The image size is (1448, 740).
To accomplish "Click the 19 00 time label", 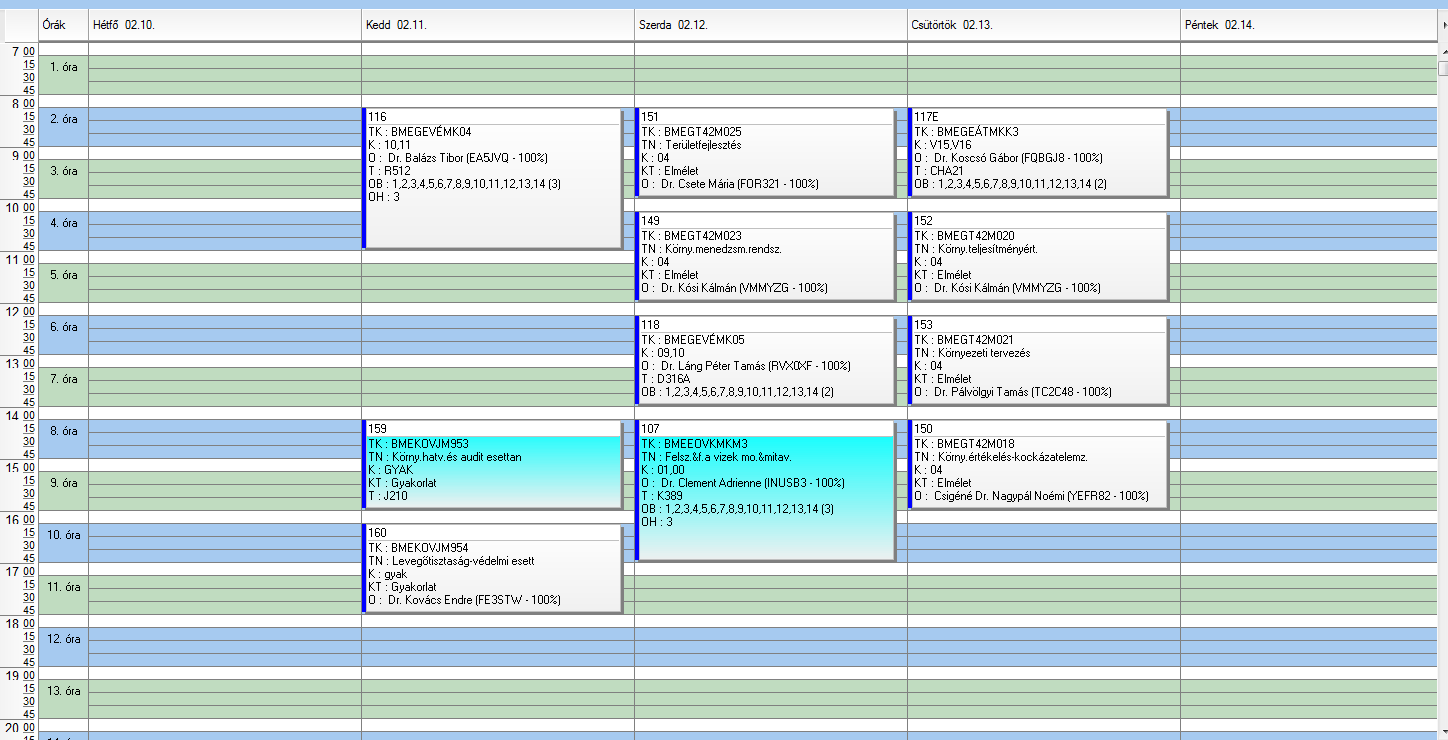I will pyautogui.click(x=20, y=675).
